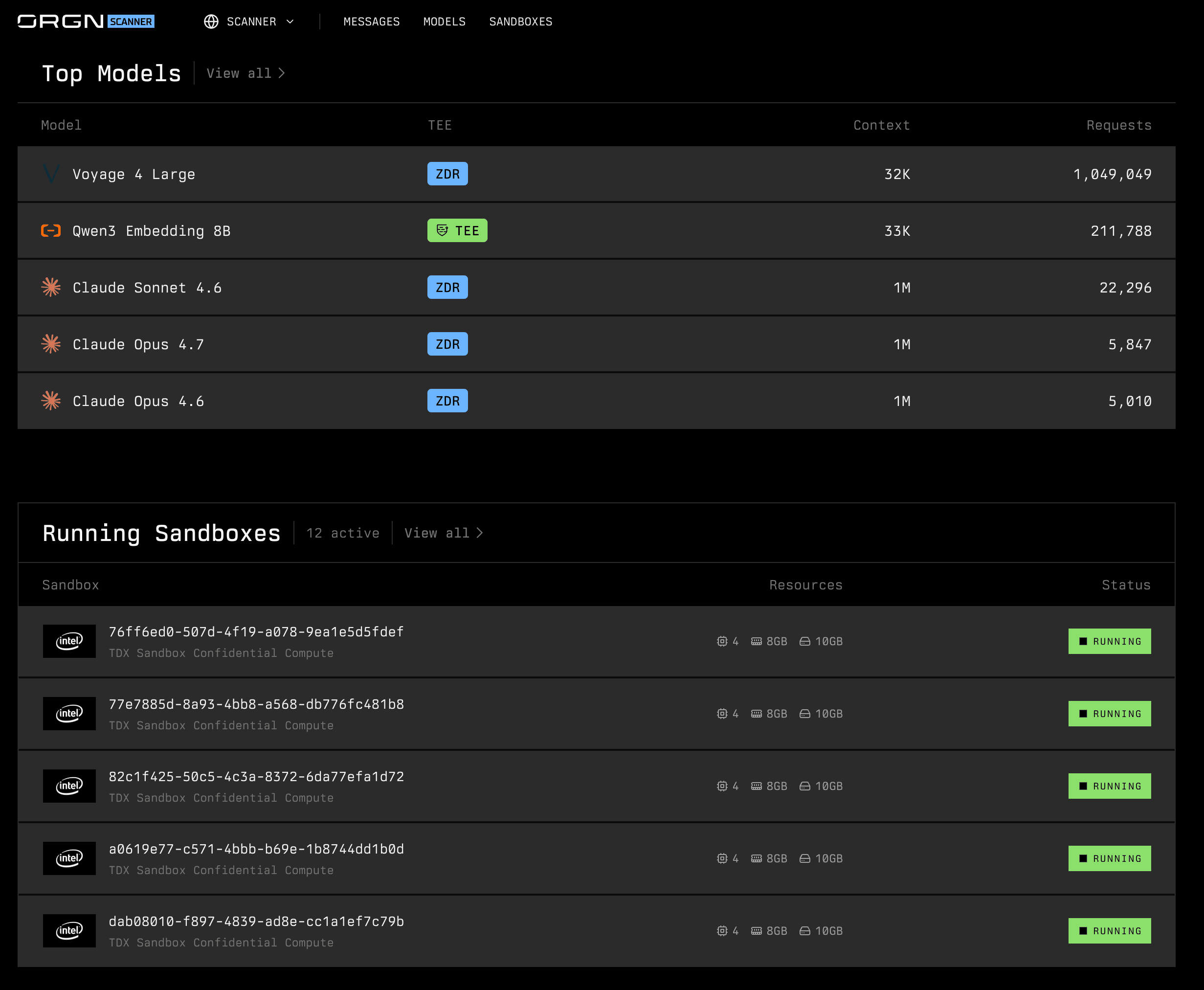Viewport: 1204px width, 990px height.
Task: Click RUNNING status badge for sandbox dab08010
Action: click(x=1110, y=931)
